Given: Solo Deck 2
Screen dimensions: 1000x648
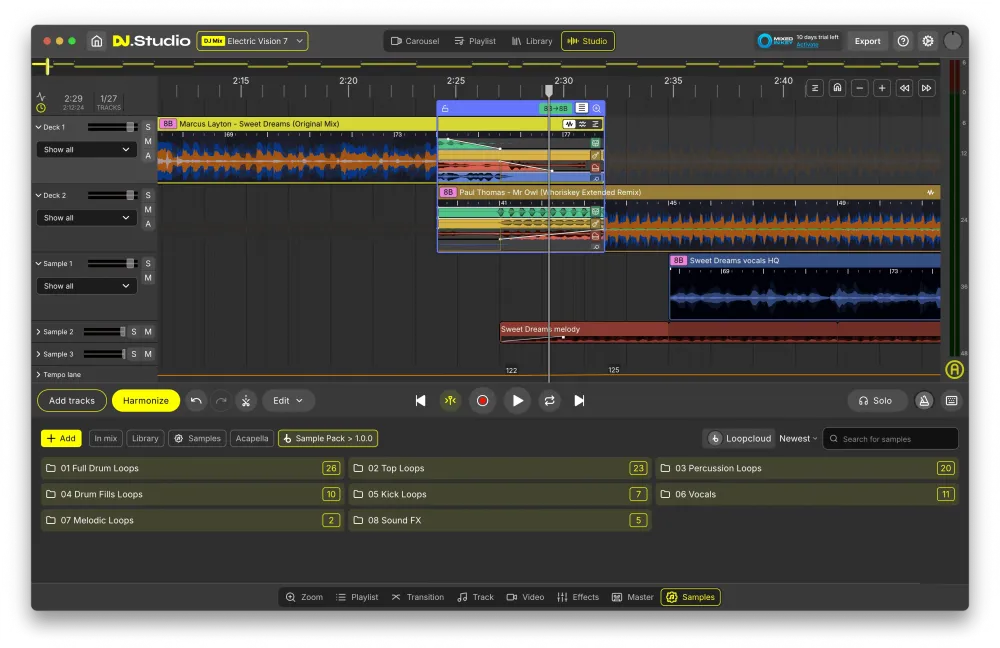Looking at the screenshot, I should click(148, 195).
